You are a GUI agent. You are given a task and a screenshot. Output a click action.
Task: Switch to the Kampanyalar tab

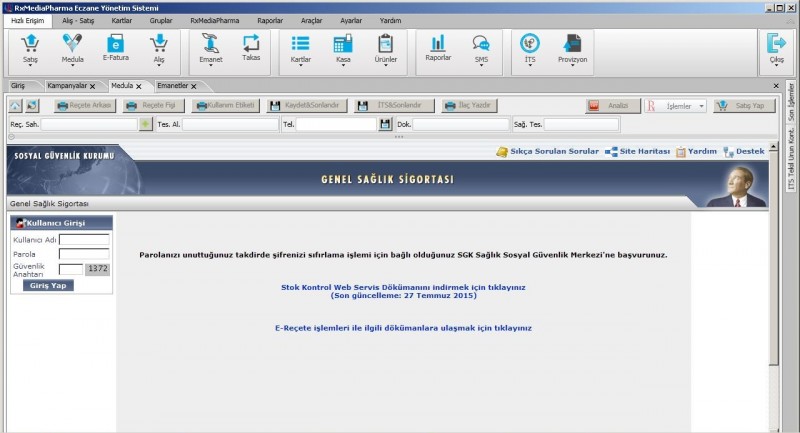tap(67, 86)
